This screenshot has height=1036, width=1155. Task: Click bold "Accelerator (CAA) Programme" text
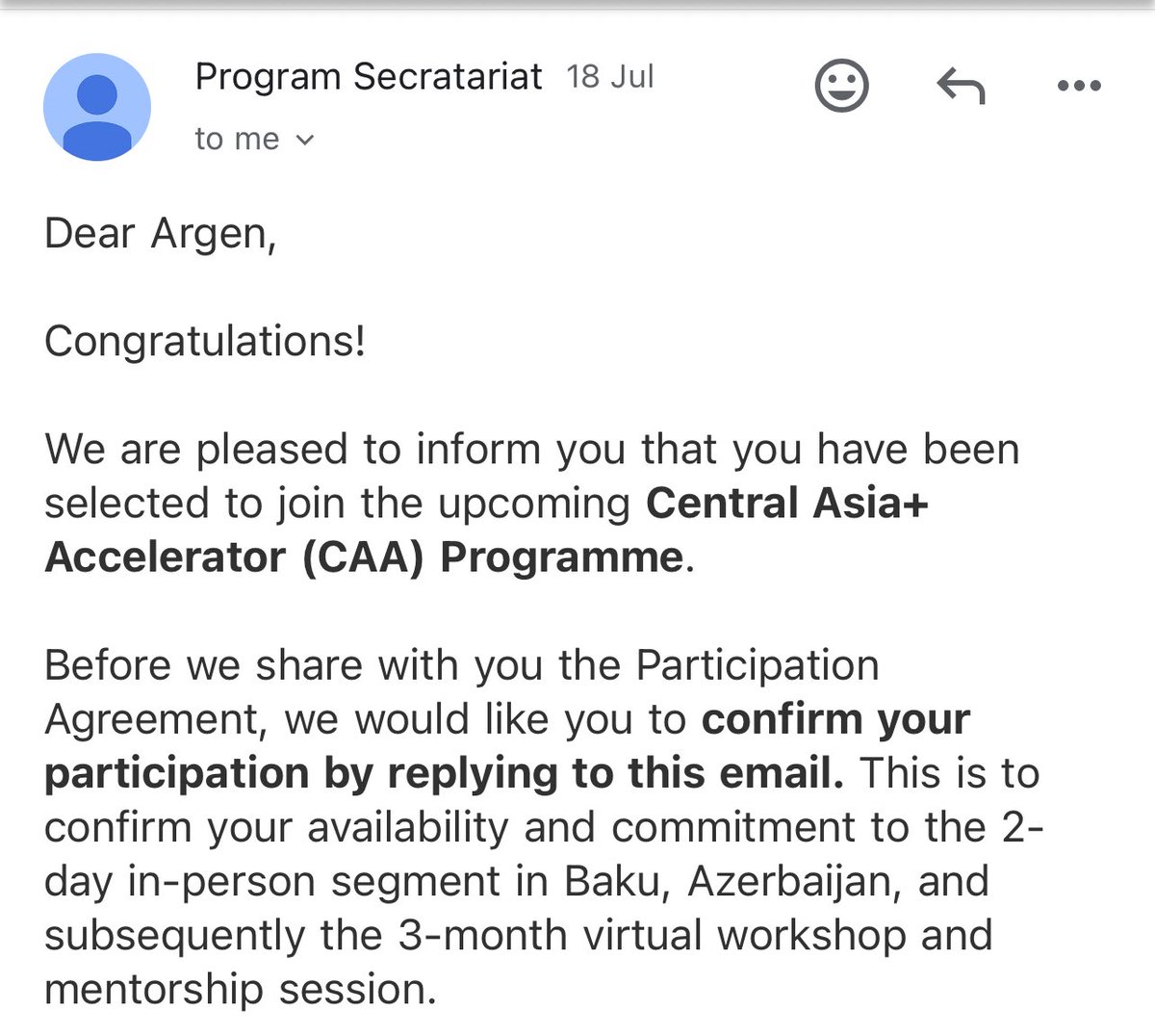[364, 557]
